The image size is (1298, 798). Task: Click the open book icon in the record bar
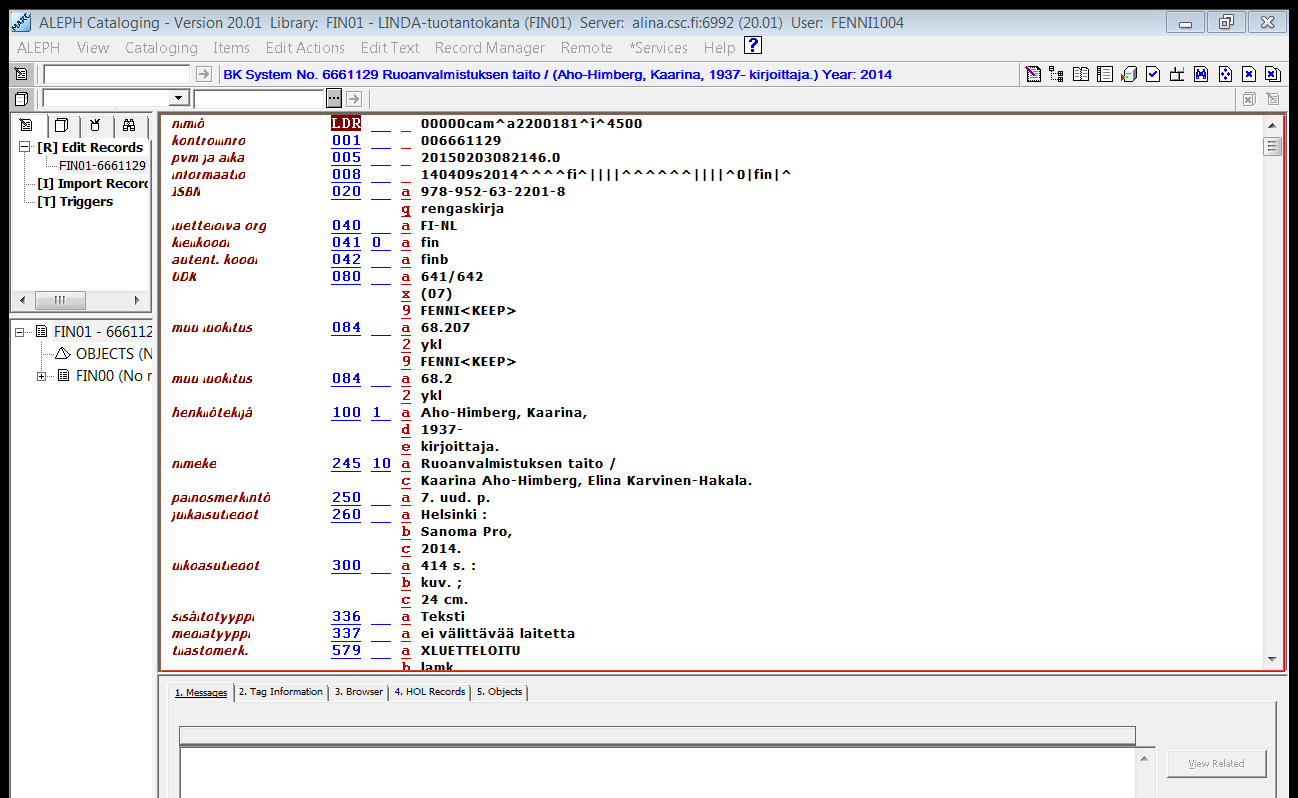pos(1081,74)
